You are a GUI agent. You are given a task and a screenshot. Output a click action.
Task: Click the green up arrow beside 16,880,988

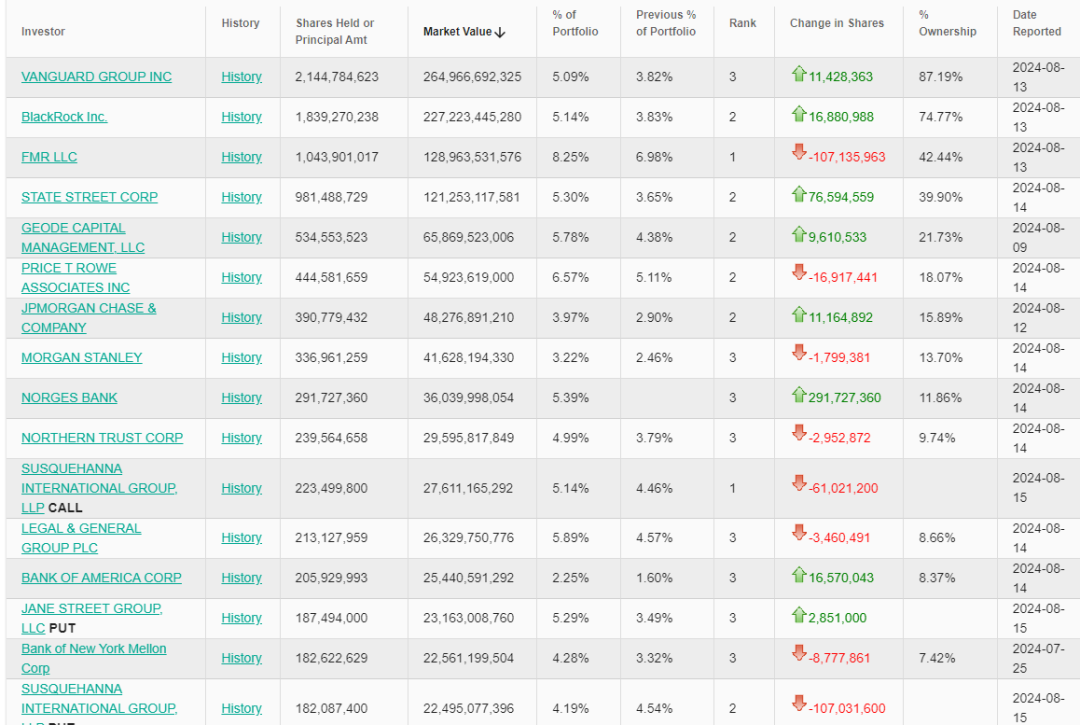click(x=799, y=114)
